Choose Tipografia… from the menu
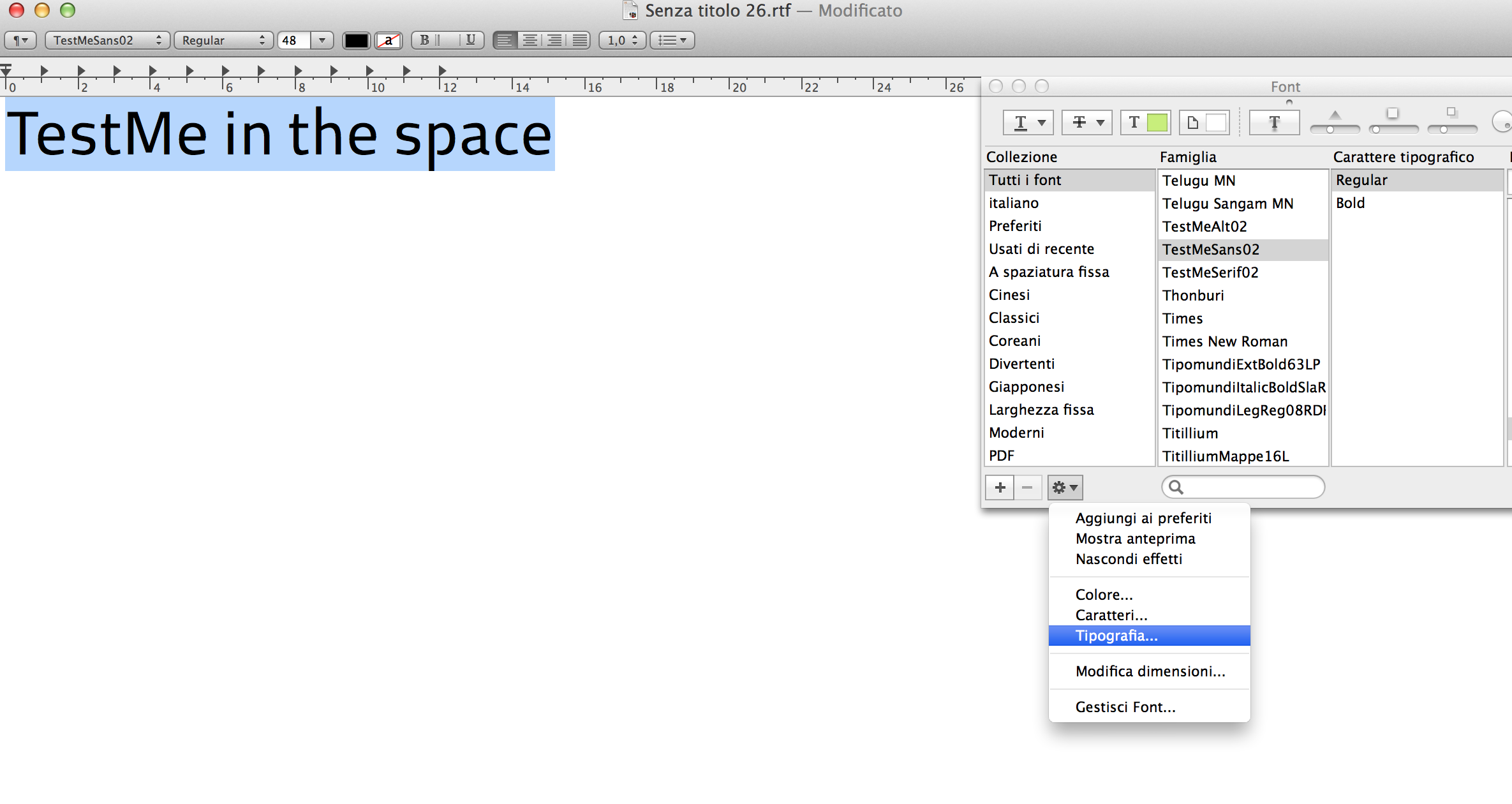Image resolution: width=1512 pixels, height=804 pixels. (1116, 636)
